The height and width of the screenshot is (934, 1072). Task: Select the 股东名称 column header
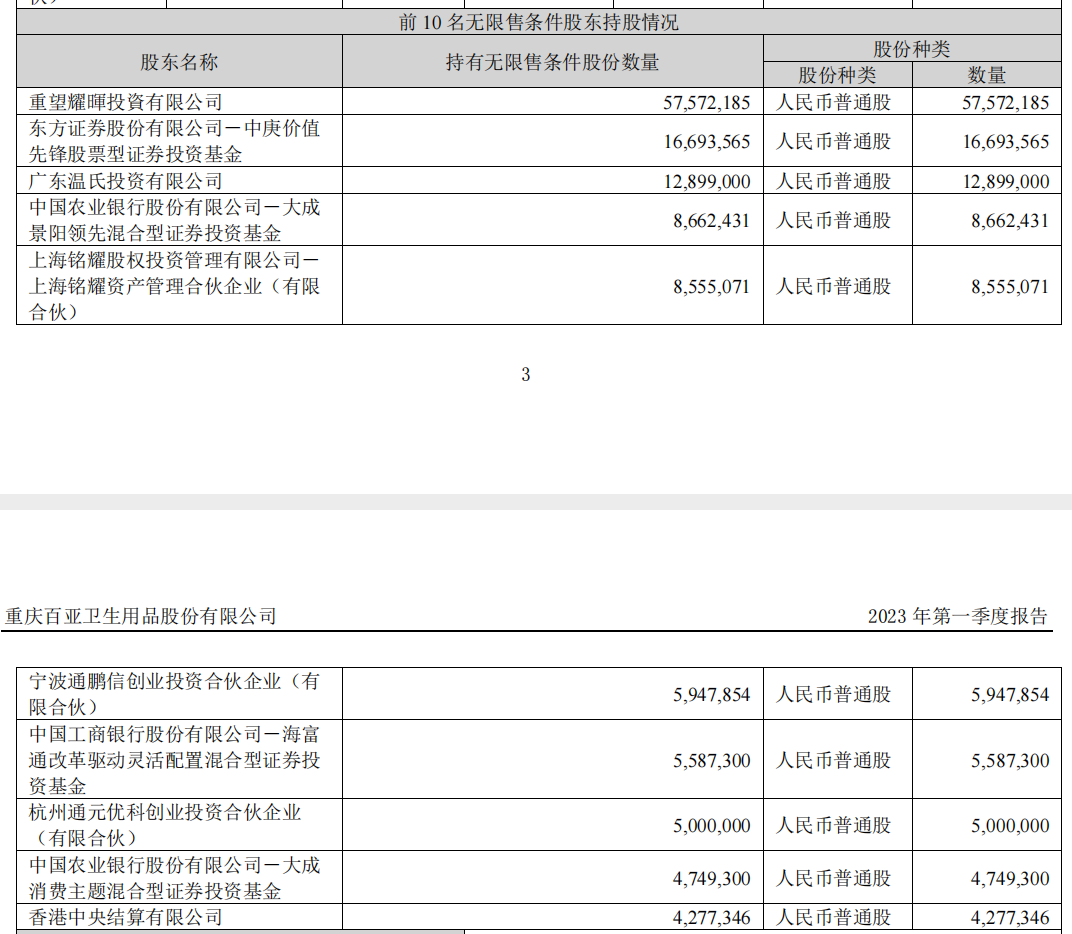click(179, 62)
